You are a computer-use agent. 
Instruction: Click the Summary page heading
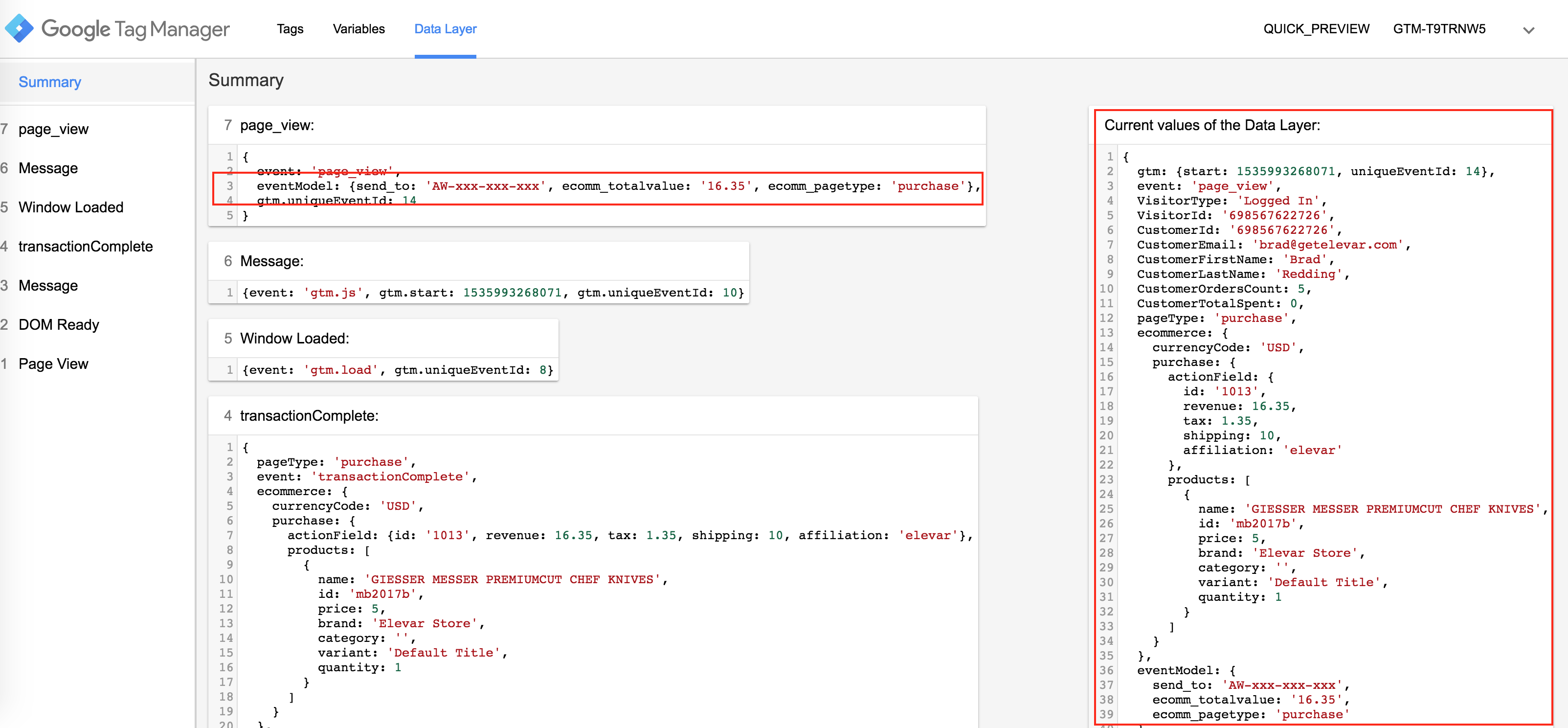(x=246, y=80)
